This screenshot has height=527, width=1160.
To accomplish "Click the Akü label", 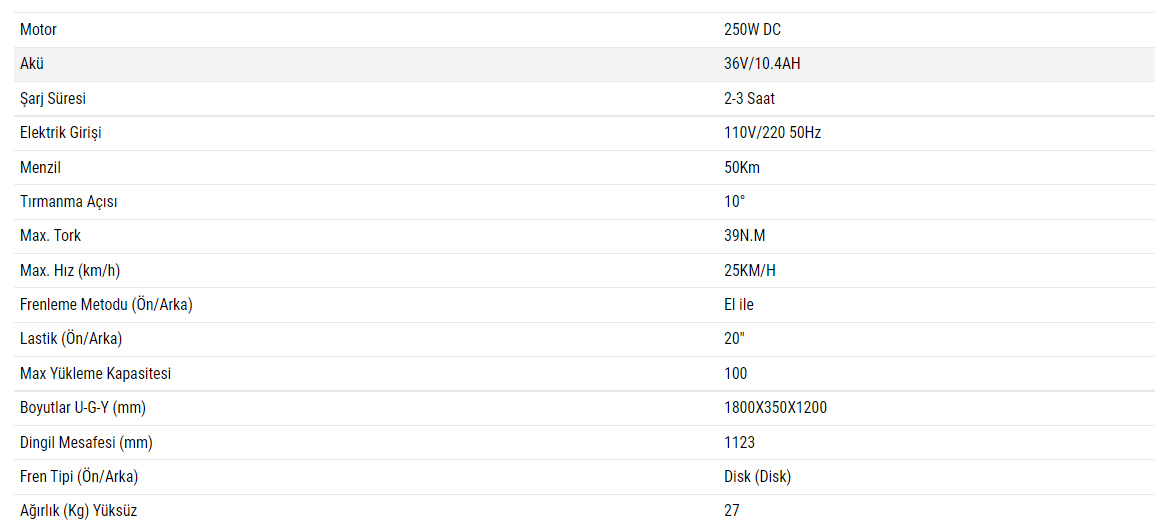I will tap(32, 64).
